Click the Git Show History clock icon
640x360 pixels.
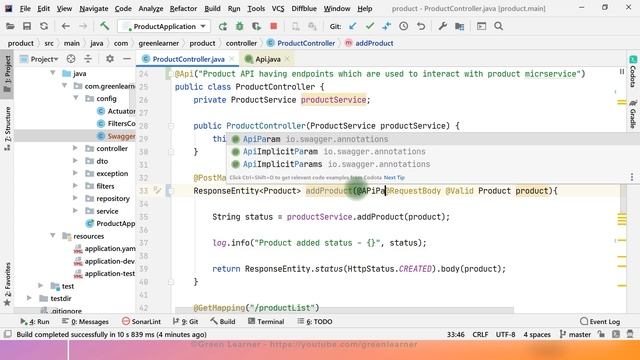pyautogui.click(x=404, y=27)
